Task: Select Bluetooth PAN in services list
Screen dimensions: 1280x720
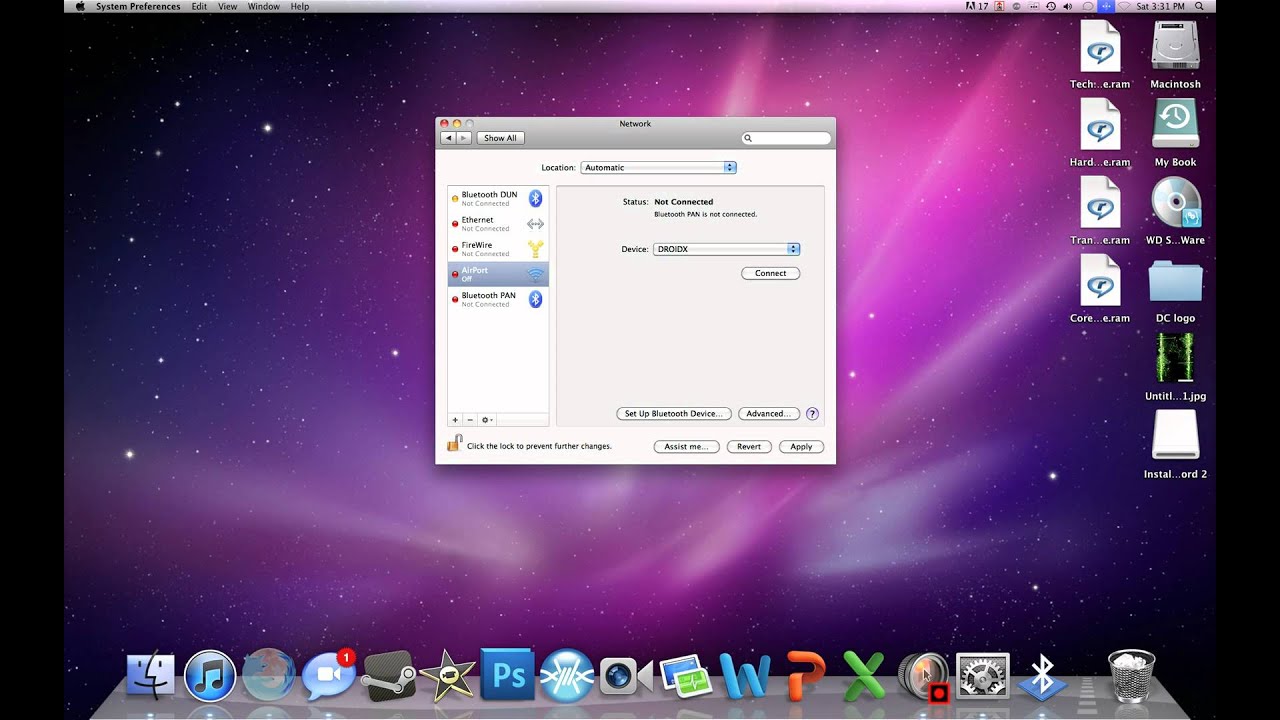Action: coord(498,299)
